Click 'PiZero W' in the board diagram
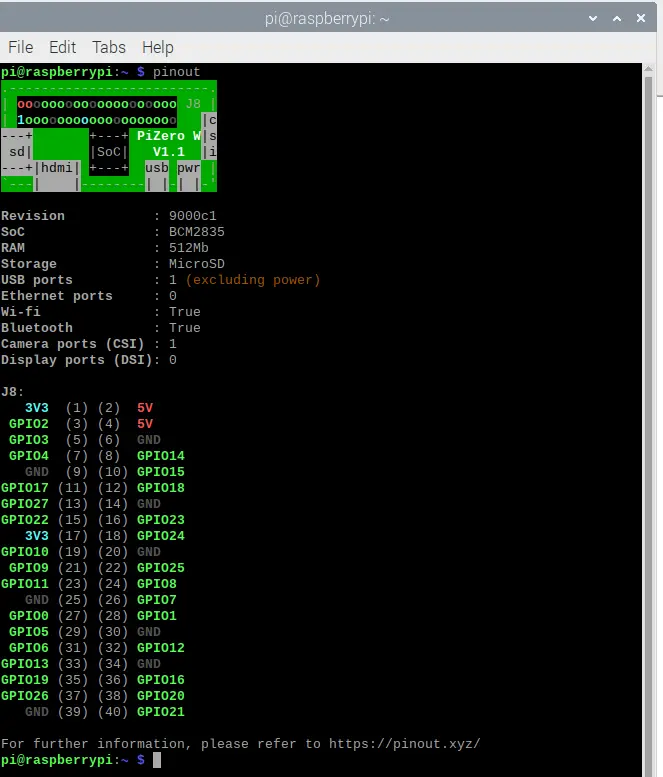The image size is (663, 777). (168, 136)
